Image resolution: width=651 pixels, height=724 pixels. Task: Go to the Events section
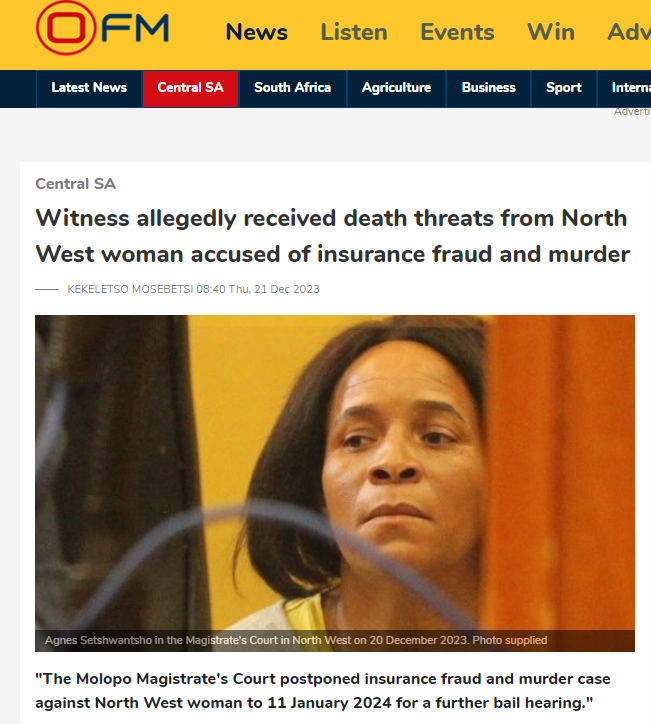457,32
